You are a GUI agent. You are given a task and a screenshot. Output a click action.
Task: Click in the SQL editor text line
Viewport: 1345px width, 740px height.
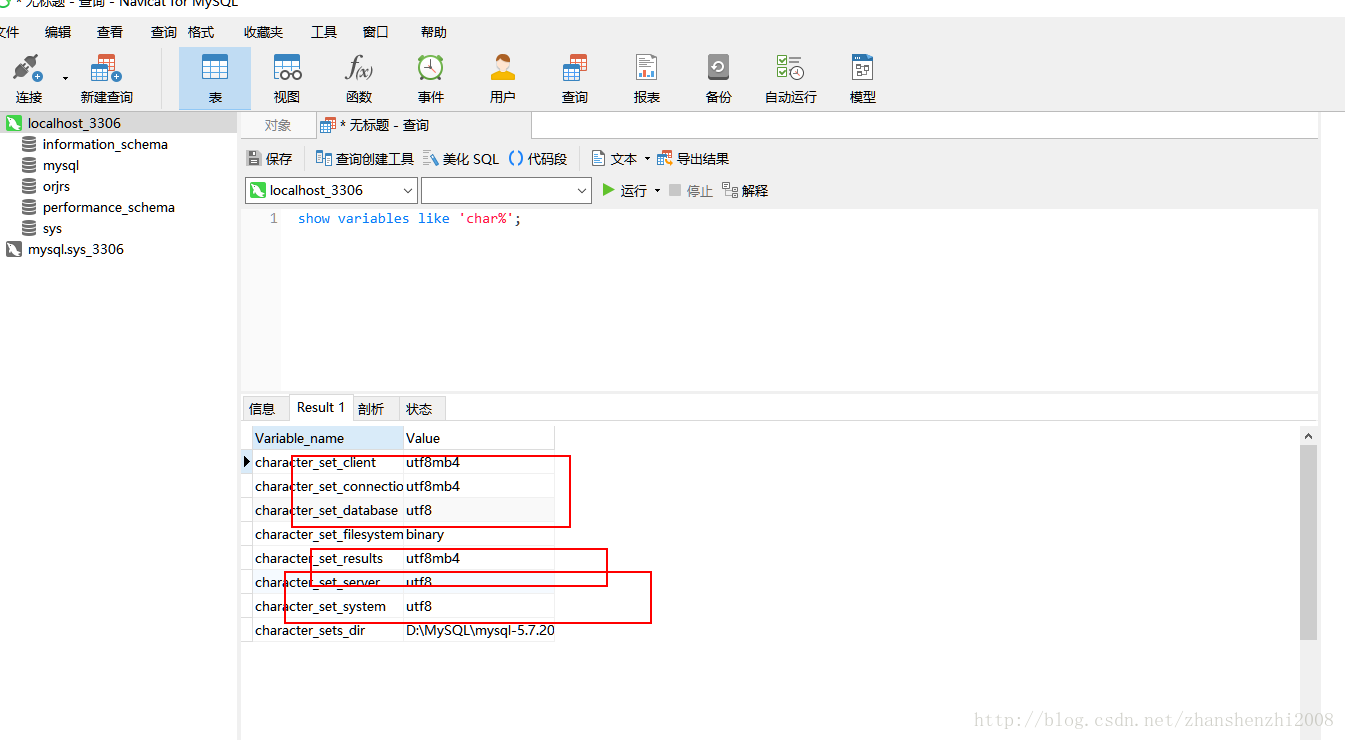point(409,218)
